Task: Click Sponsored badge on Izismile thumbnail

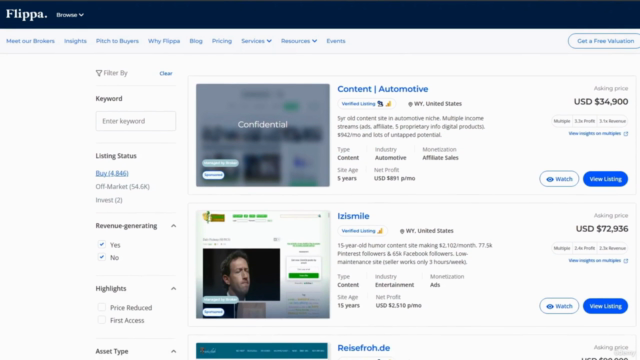Action: (x=213, y=312)
